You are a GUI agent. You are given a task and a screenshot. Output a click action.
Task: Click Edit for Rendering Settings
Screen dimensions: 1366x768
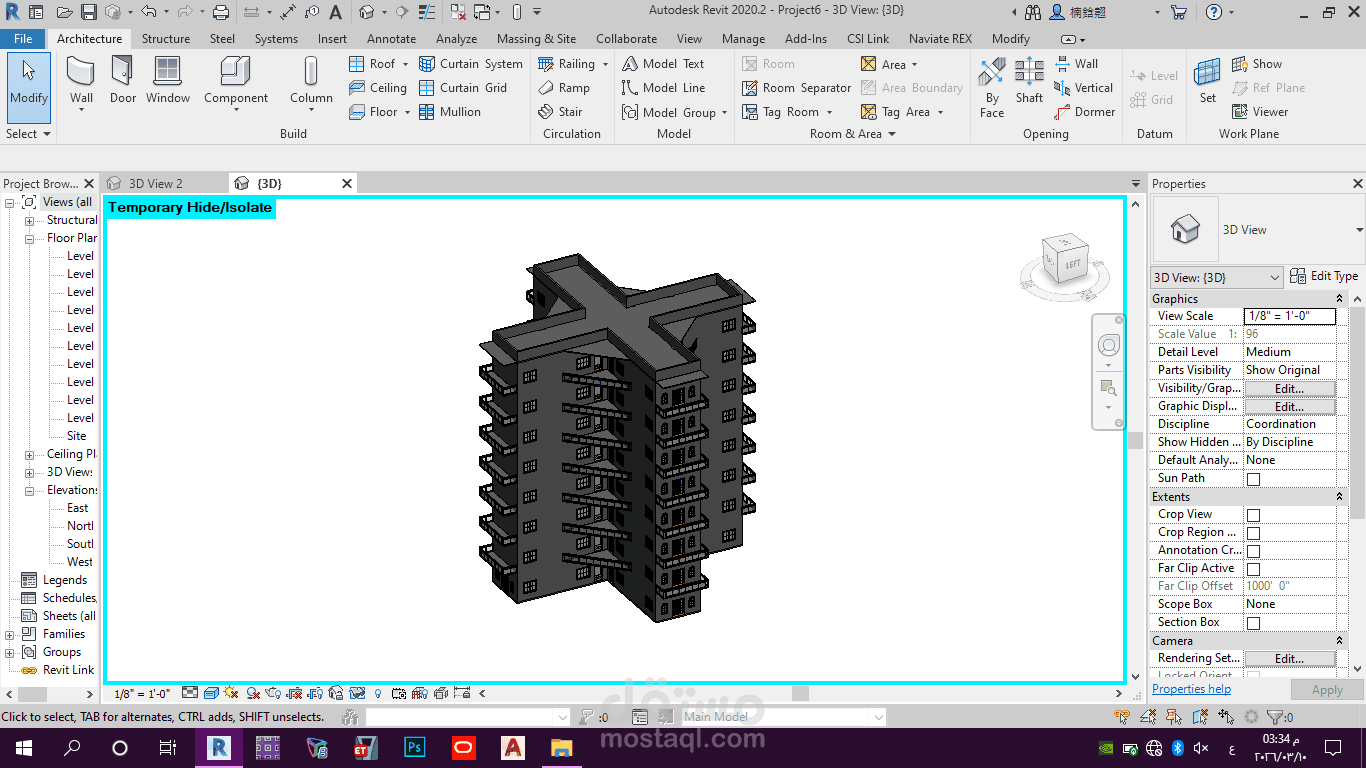point(1289,659)
